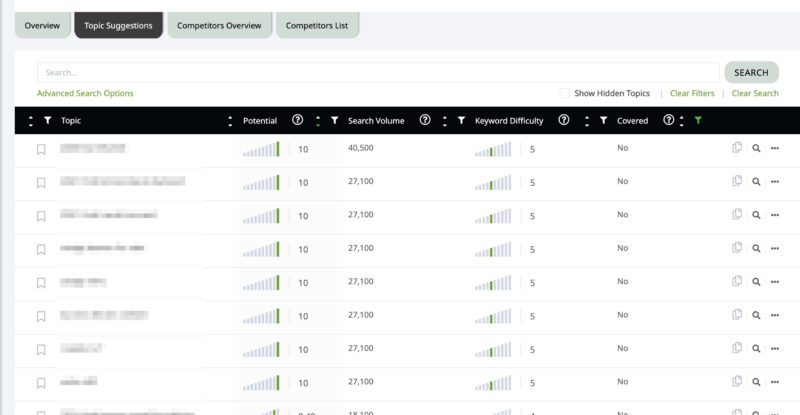Click the Potential bar in the first row
This screenshot has height=415, width=800.
(260, 149)
